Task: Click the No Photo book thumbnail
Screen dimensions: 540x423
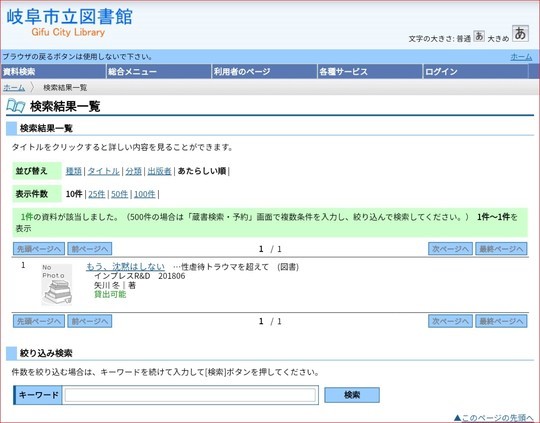Action: point(57,285)
